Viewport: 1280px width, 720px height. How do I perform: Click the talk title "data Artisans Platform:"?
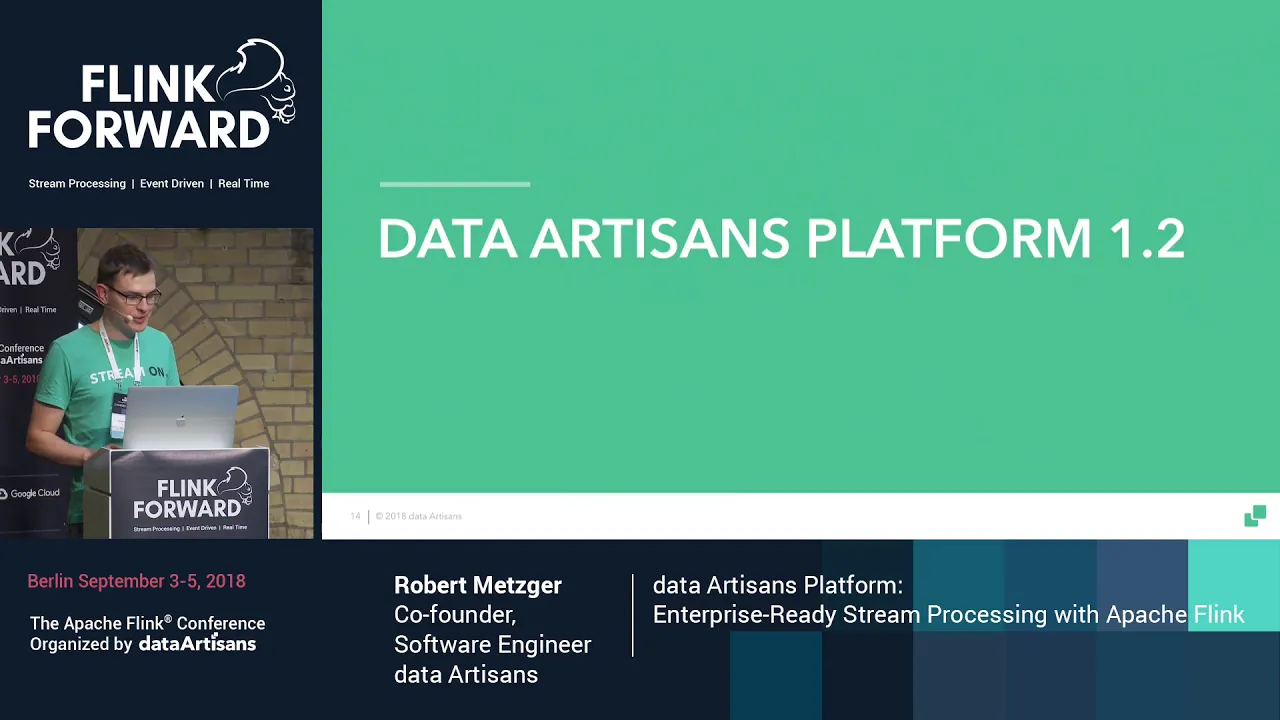point(778,585)
